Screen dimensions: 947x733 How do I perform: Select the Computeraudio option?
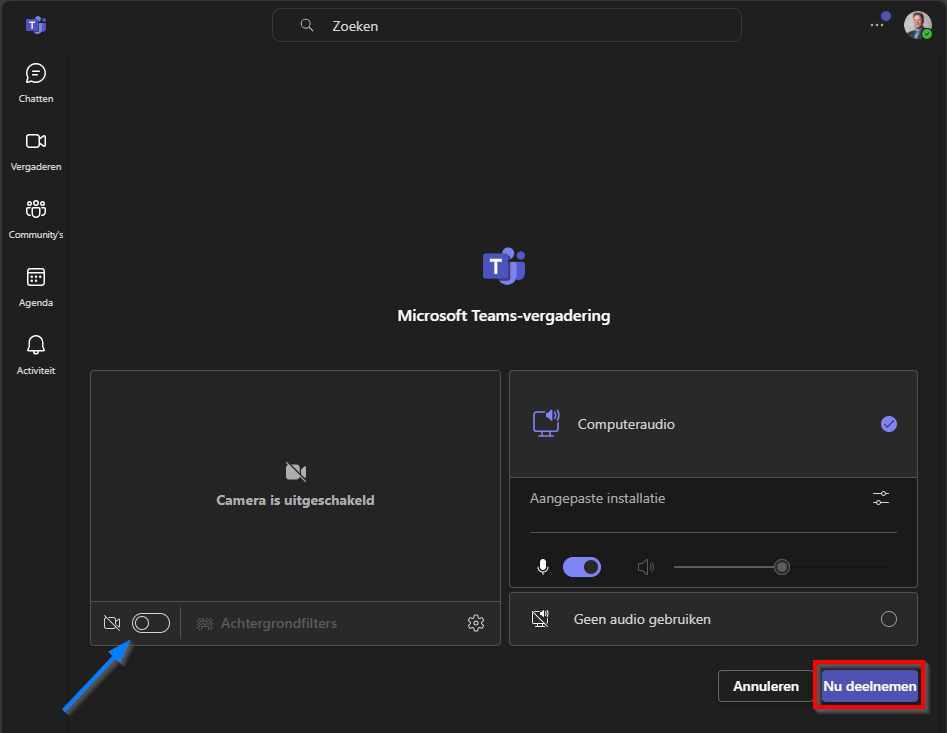[713, 424]
